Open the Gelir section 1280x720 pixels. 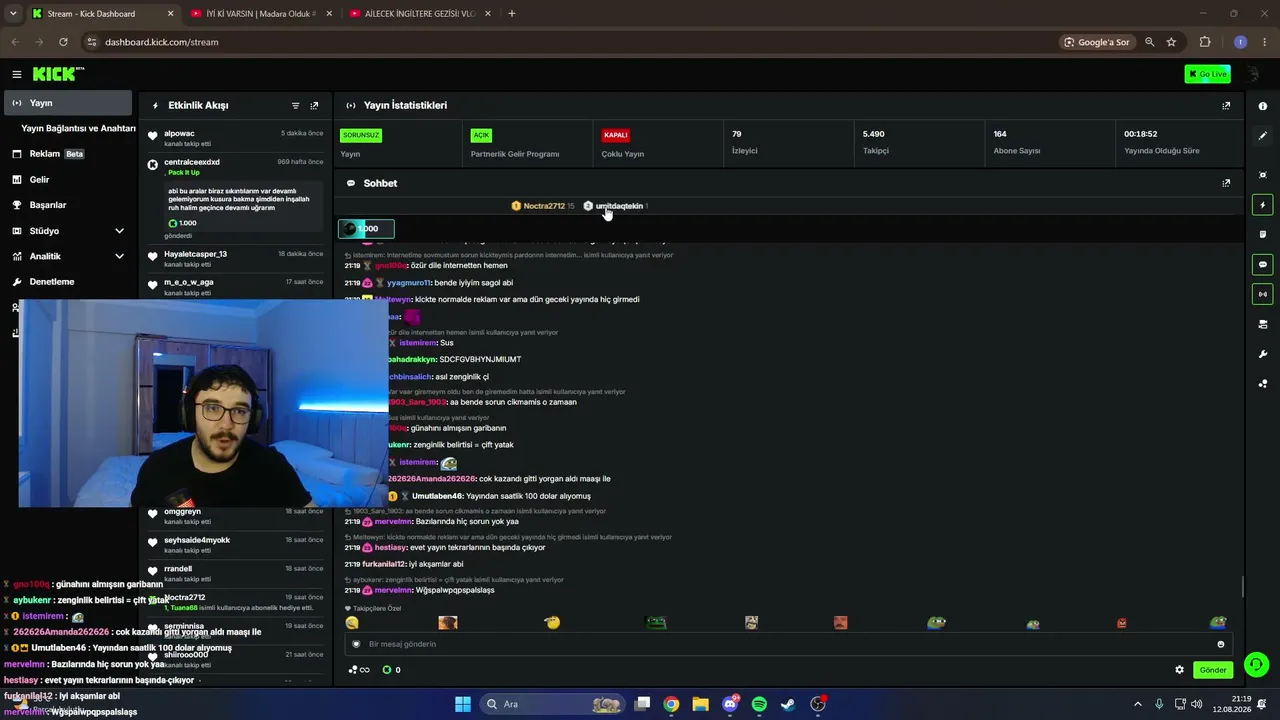point(68,180)
